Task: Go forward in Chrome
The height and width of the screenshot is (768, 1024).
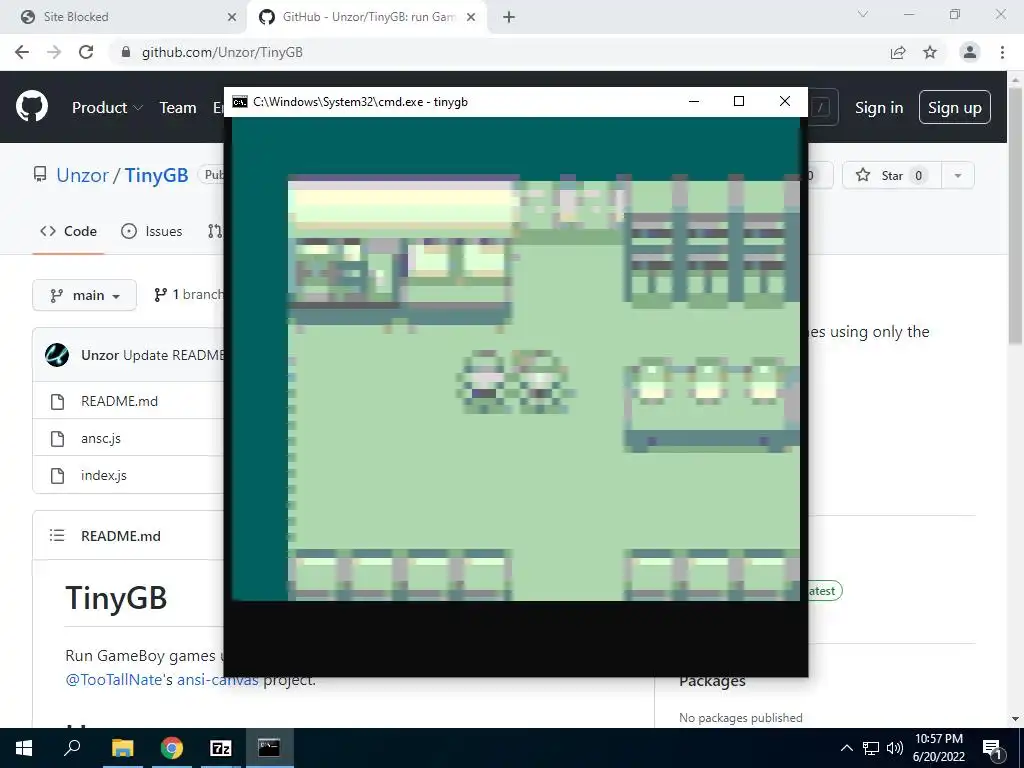Action: click(x=54, y=52)
